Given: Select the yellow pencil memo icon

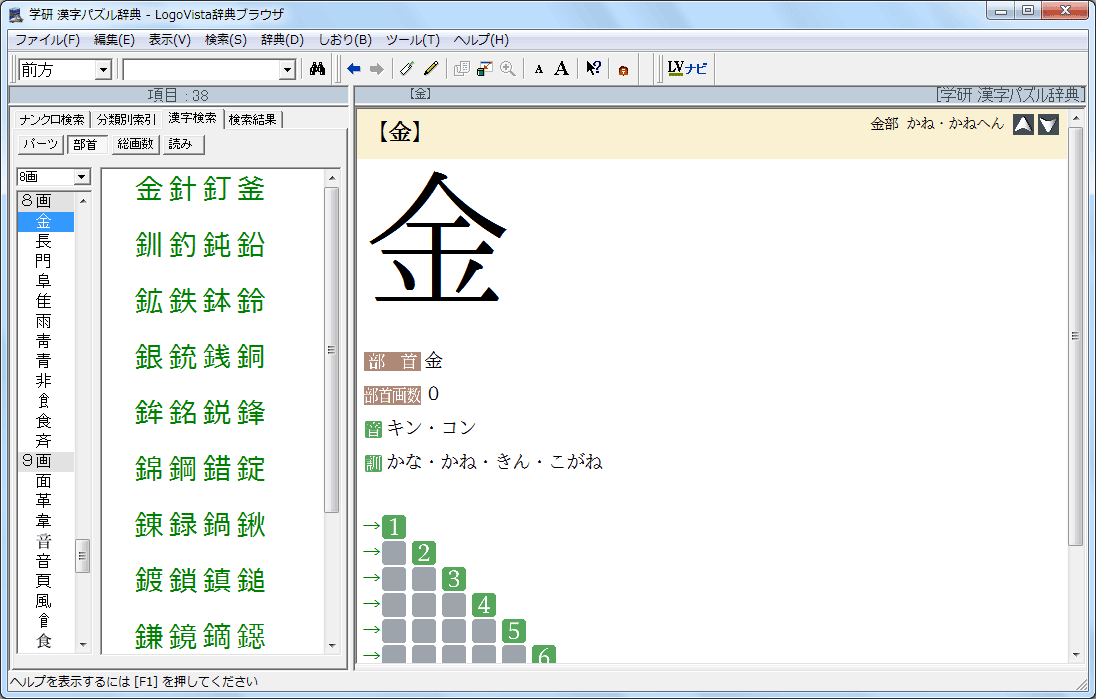Looking at the screenshot, I should click(431, 69).
